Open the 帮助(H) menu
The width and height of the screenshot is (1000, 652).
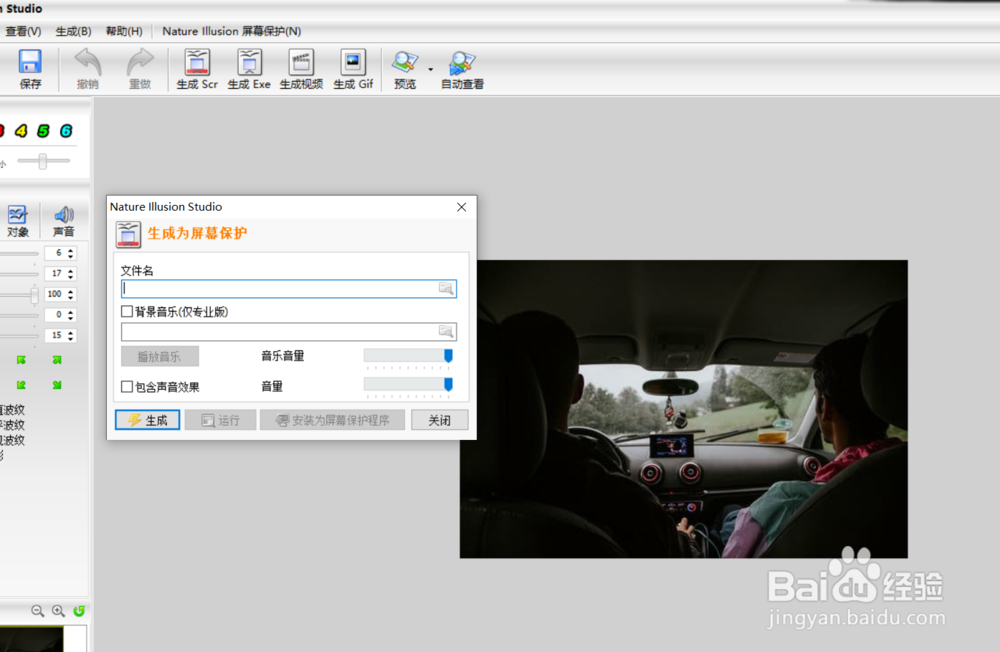pyautogui.click(x=124, y=31)
